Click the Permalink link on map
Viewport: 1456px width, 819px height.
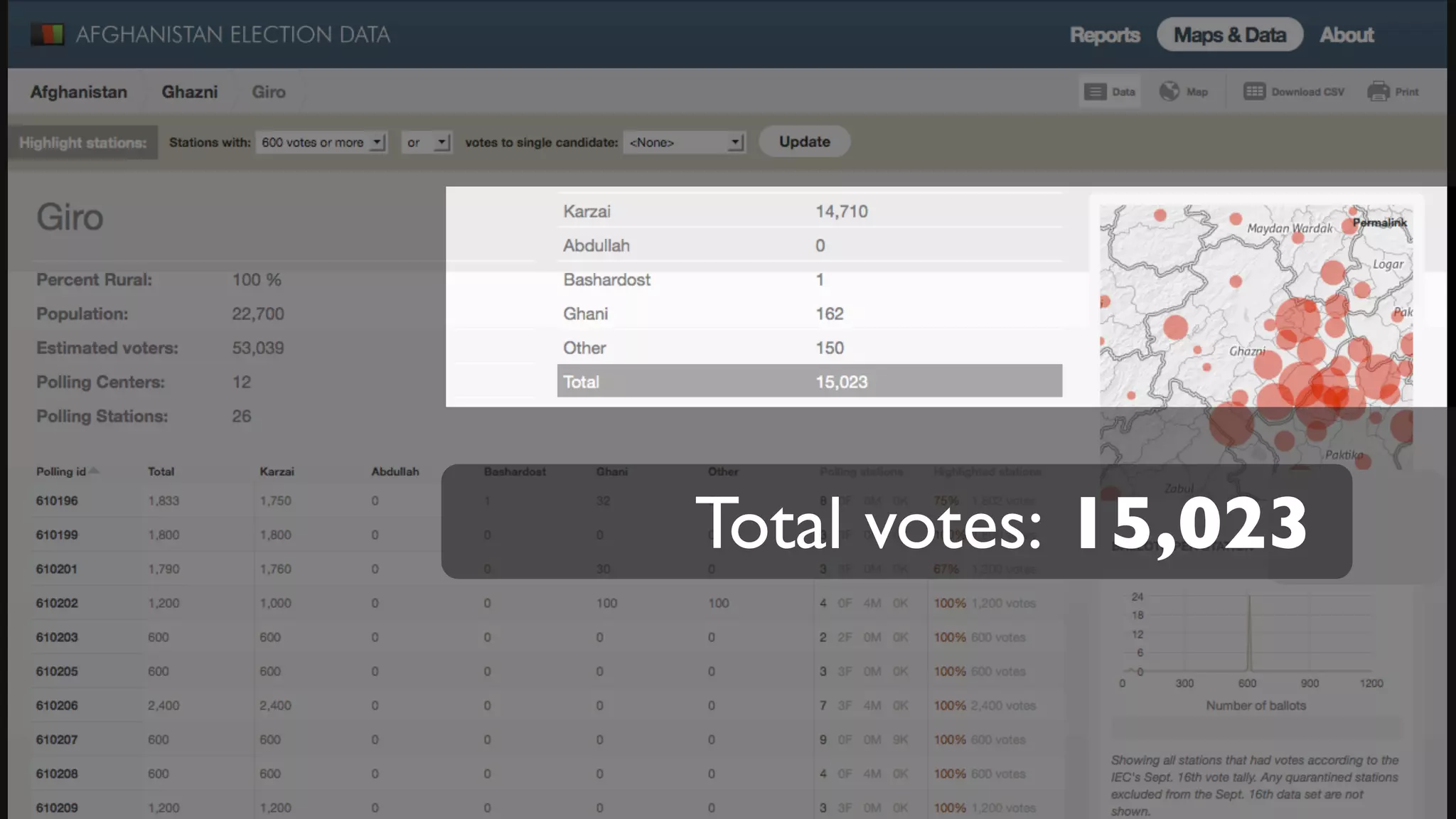point(1379,223)
